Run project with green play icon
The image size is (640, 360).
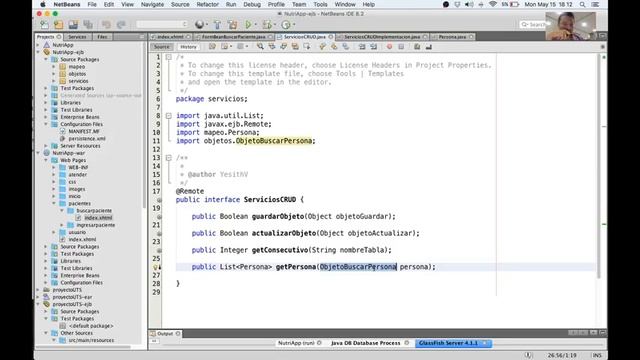pyautogui.click(x=248, y=25)
